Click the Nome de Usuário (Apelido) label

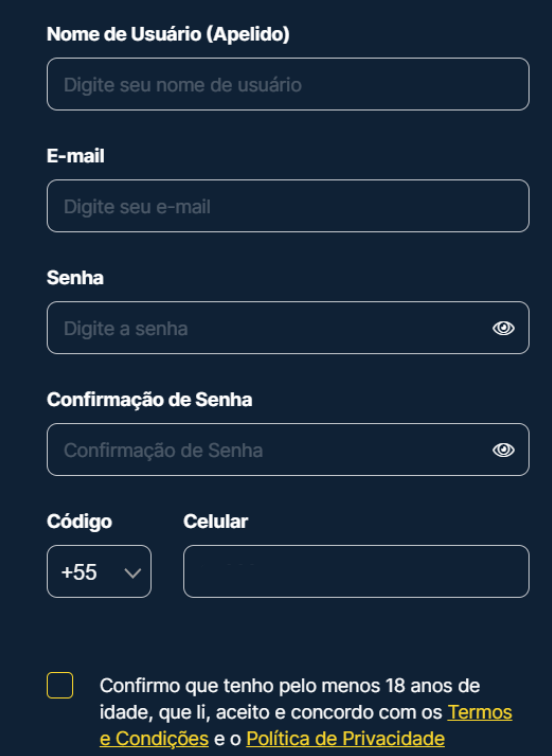click(x=168, y=35)
